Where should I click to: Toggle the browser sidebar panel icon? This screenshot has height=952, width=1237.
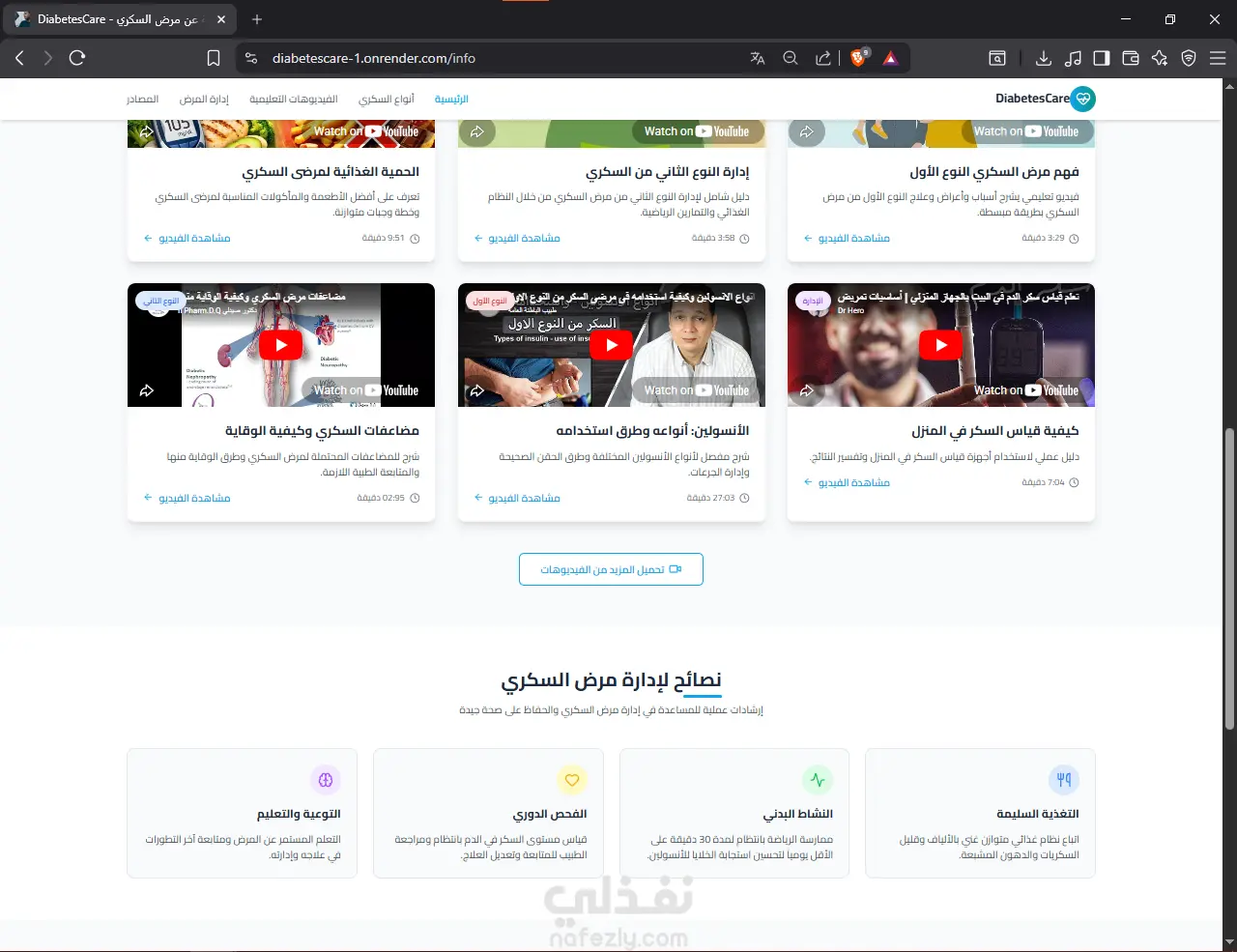(x=1102, y=58)
